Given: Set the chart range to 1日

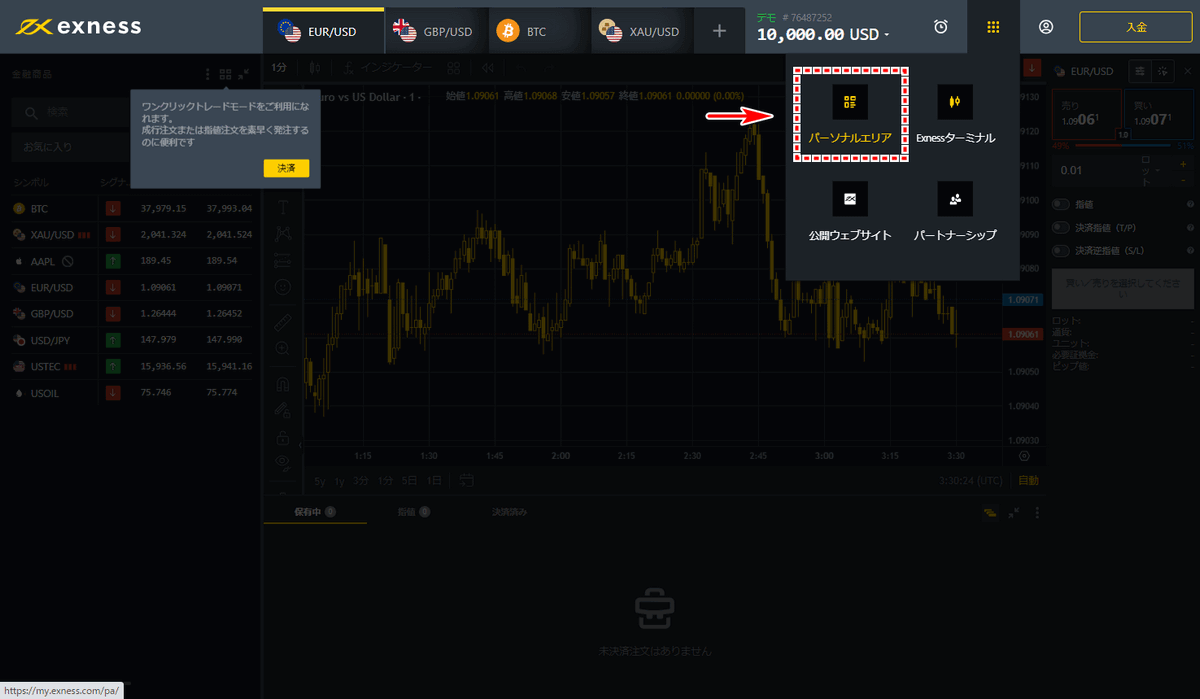Looking at the screenshot, I should point(434,481).
